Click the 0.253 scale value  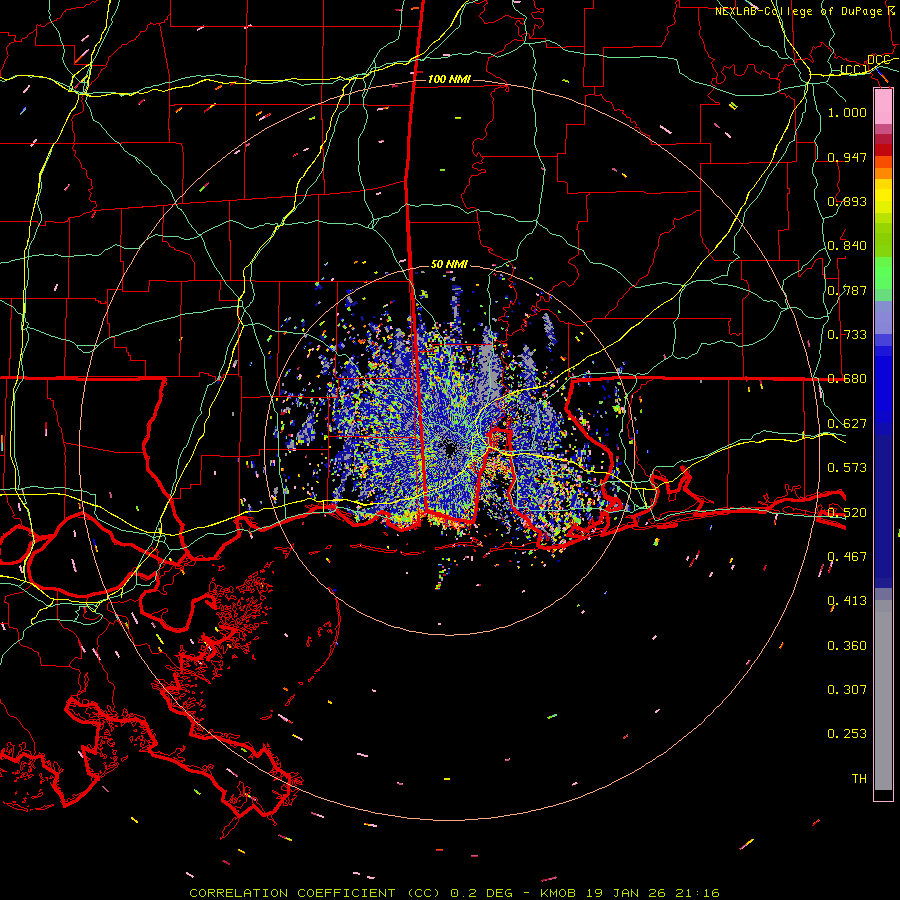click(x=847, y=734)
